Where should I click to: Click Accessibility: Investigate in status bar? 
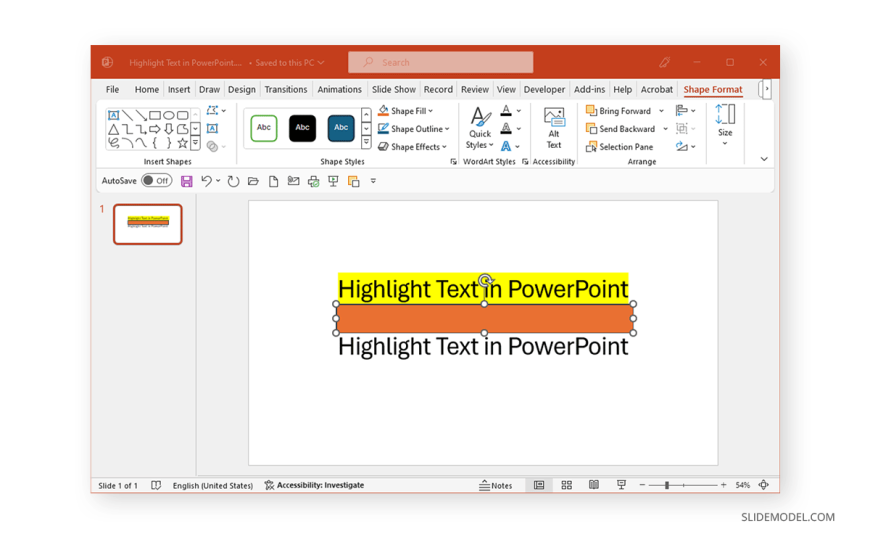[314, 485]
